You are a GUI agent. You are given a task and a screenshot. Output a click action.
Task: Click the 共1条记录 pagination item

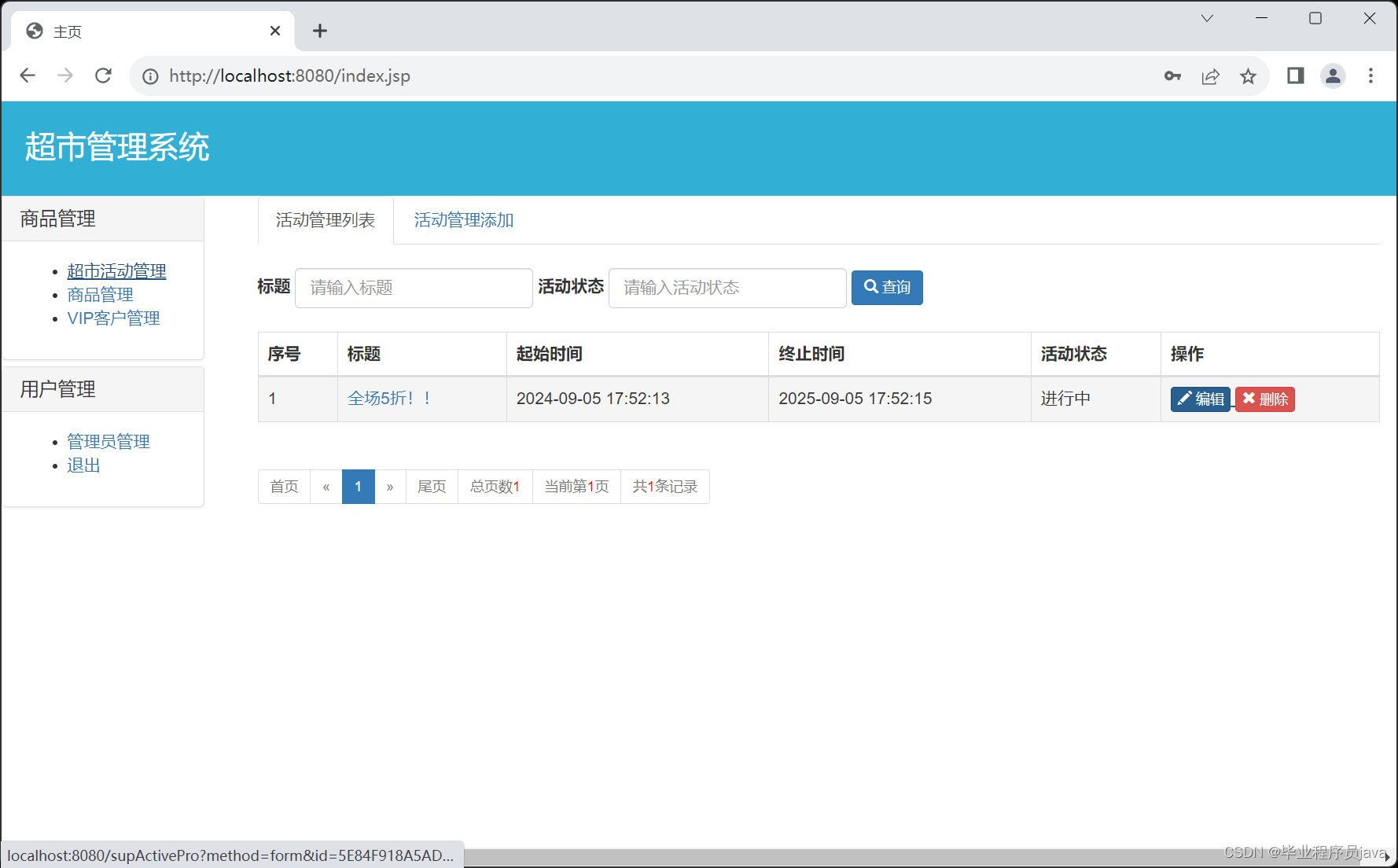[665, 487]
